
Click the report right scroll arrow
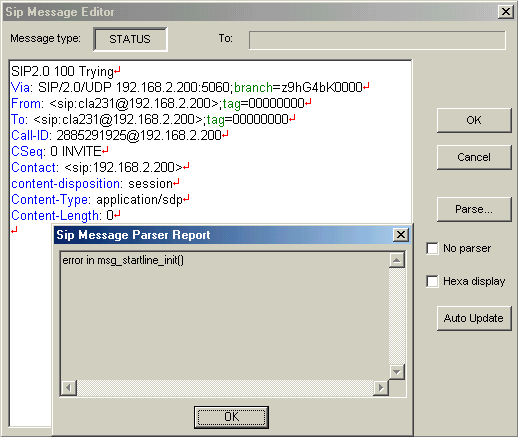click(x=381, y=388)
